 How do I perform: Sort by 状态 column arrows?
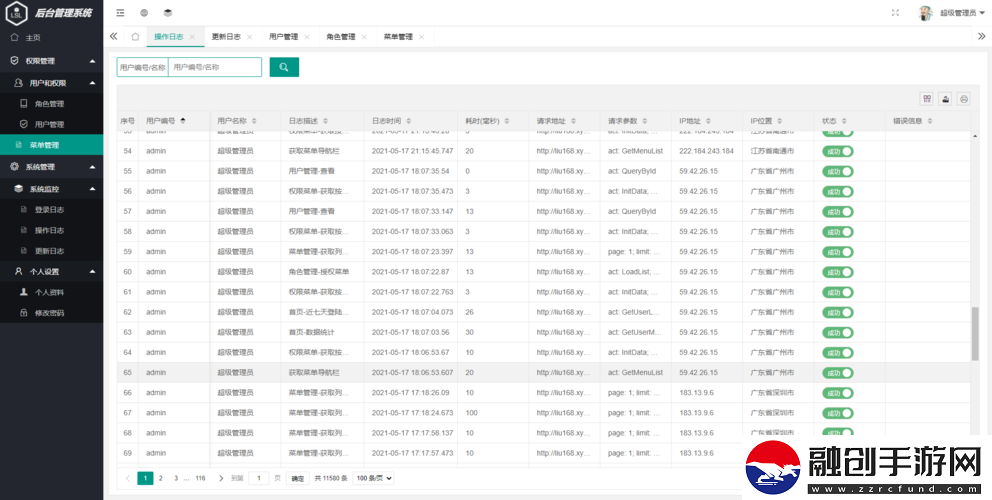coord(844,120)
